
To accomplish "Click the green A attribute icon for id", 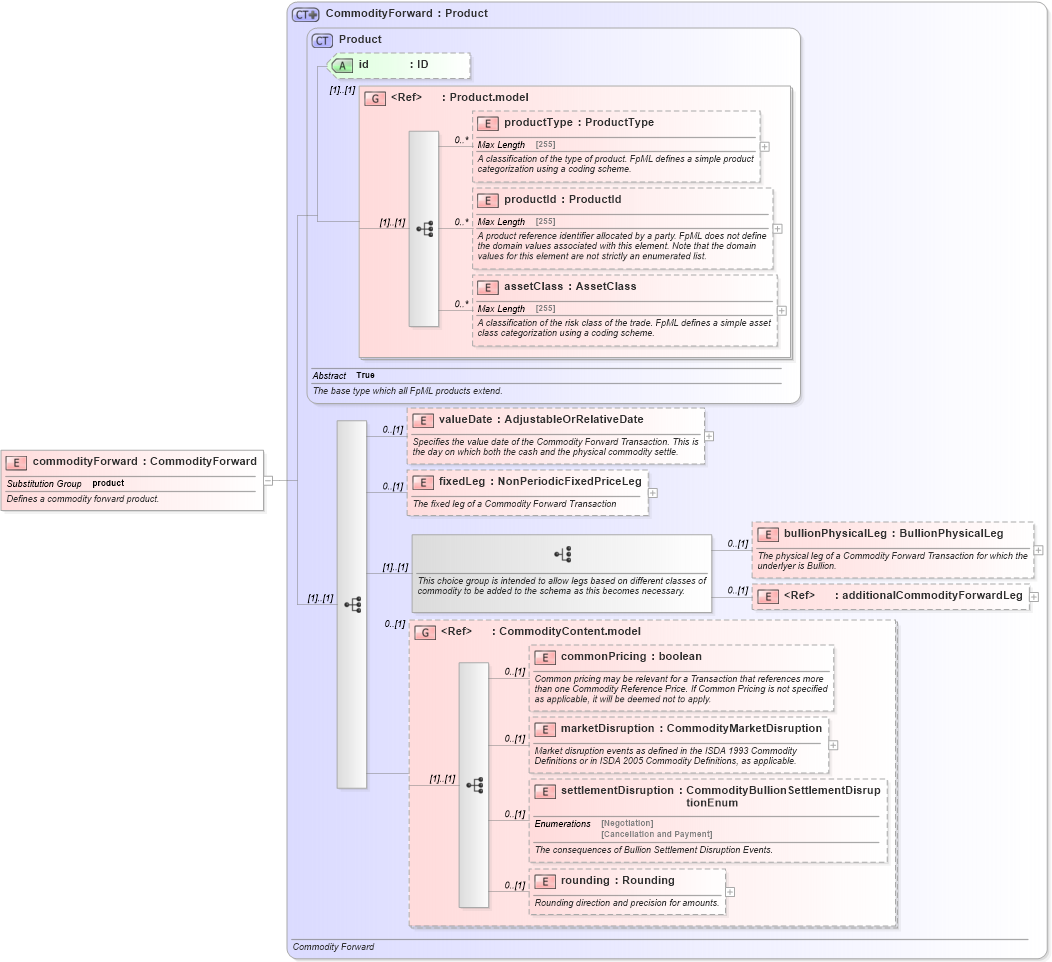I will (341, 65).
